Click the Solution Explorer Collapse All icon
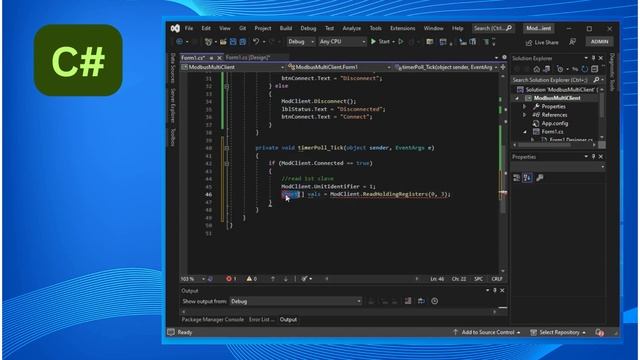The height and width of the screenshot is (360, 640). pyautogui.click(x=595, y=69)
